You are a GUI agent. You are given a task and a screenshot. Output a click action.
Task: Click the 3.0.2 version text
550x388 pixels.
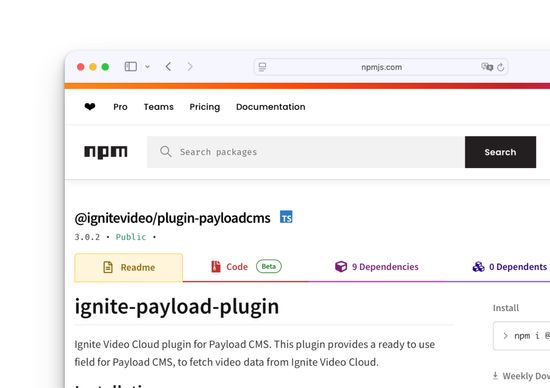pos(87,237)
